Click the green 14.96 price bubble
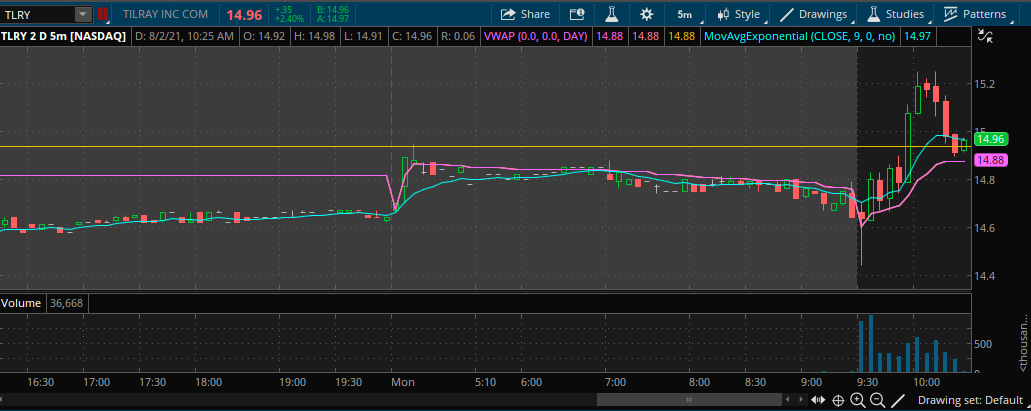 (x=990, y=139)
